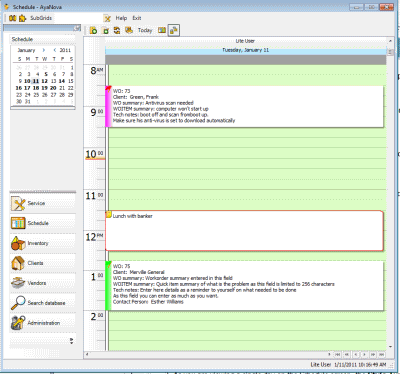Click first new-item icon with green plus
The width and height of the screenshot is (400, 374).
[94, 30]
